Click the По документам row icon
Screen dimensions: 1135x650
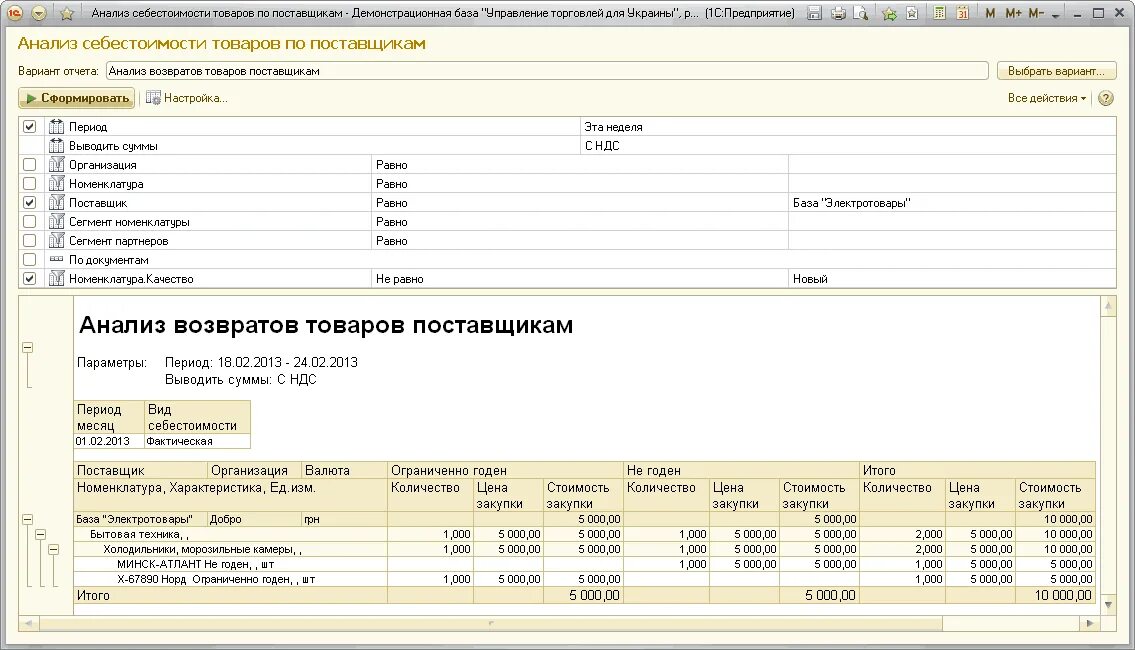(56, 259)
